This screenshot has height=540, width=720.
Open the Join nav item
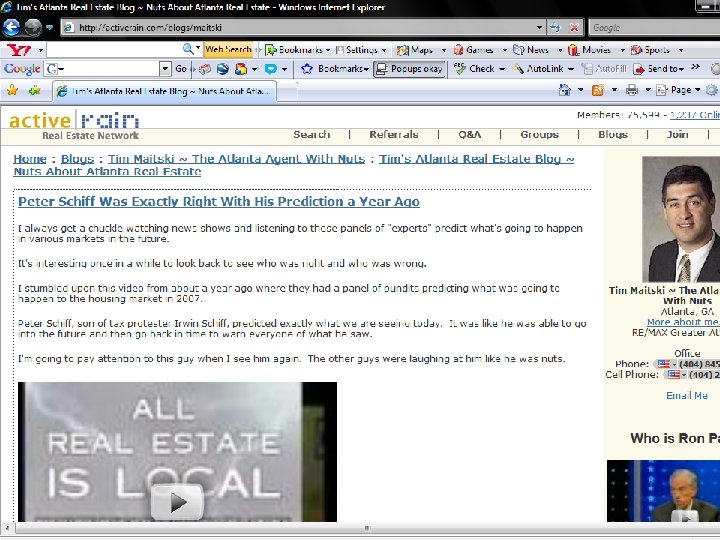(x=678, y=135)
